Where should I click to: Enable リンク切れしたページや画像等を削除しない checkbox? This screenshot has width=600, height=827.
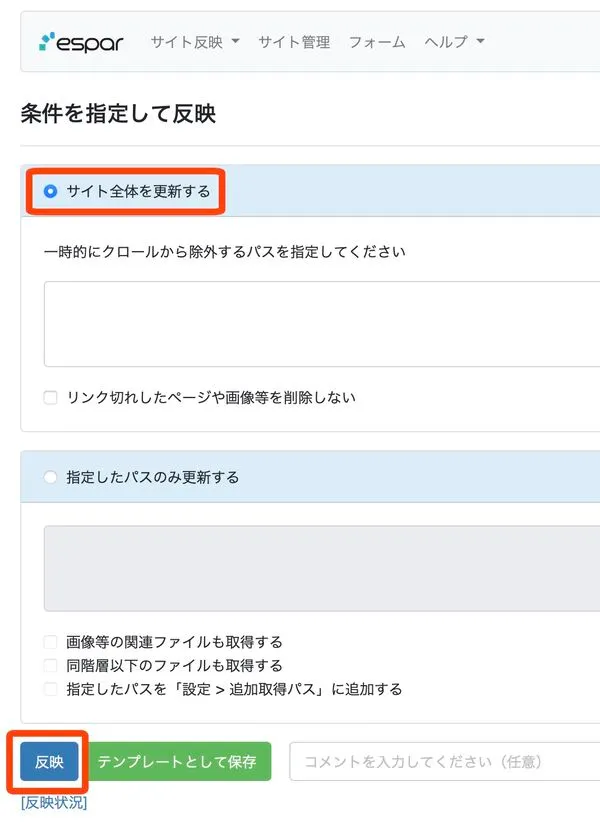pyautogui.click(x=51, y=397)
